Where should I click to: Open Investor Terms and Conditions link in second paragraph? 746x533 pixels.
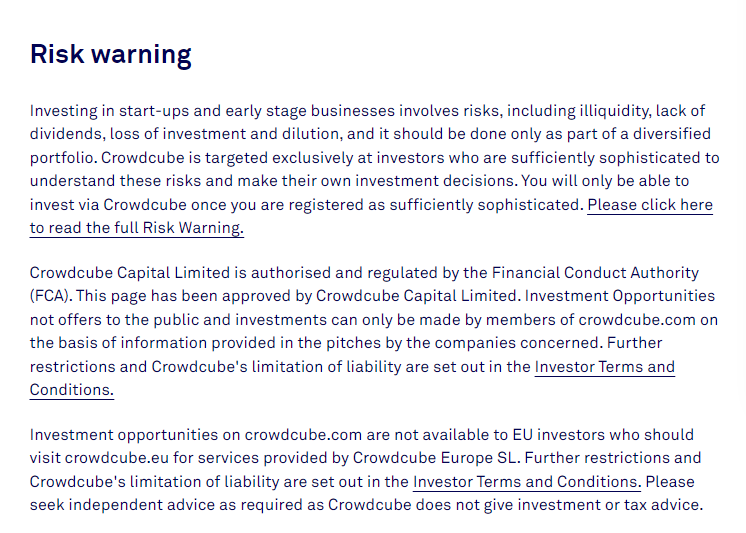pos(604,366)
